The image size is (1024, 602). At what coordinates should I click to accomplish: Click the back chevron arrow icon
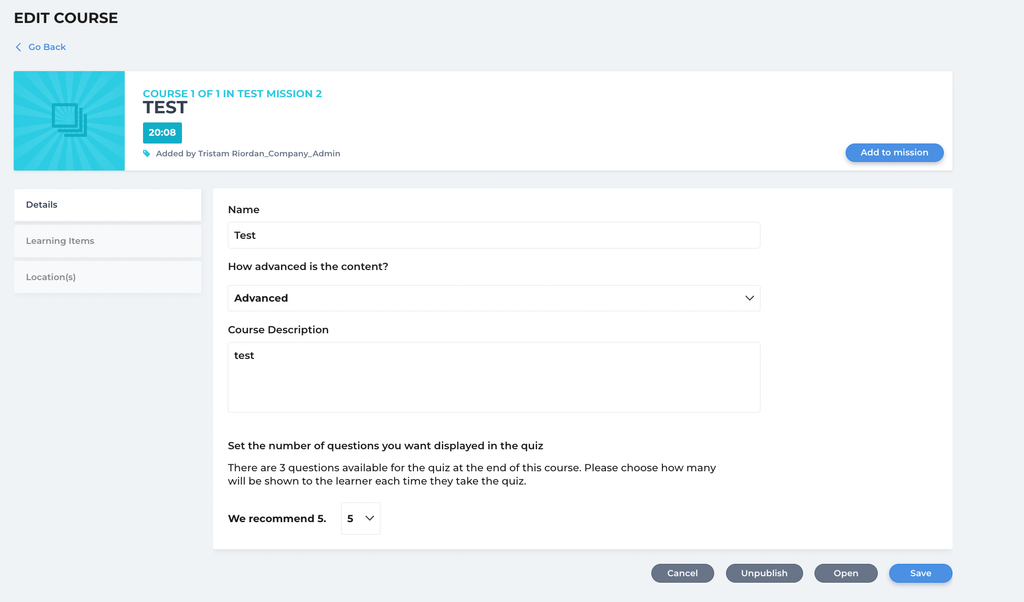tap(18, 47)
